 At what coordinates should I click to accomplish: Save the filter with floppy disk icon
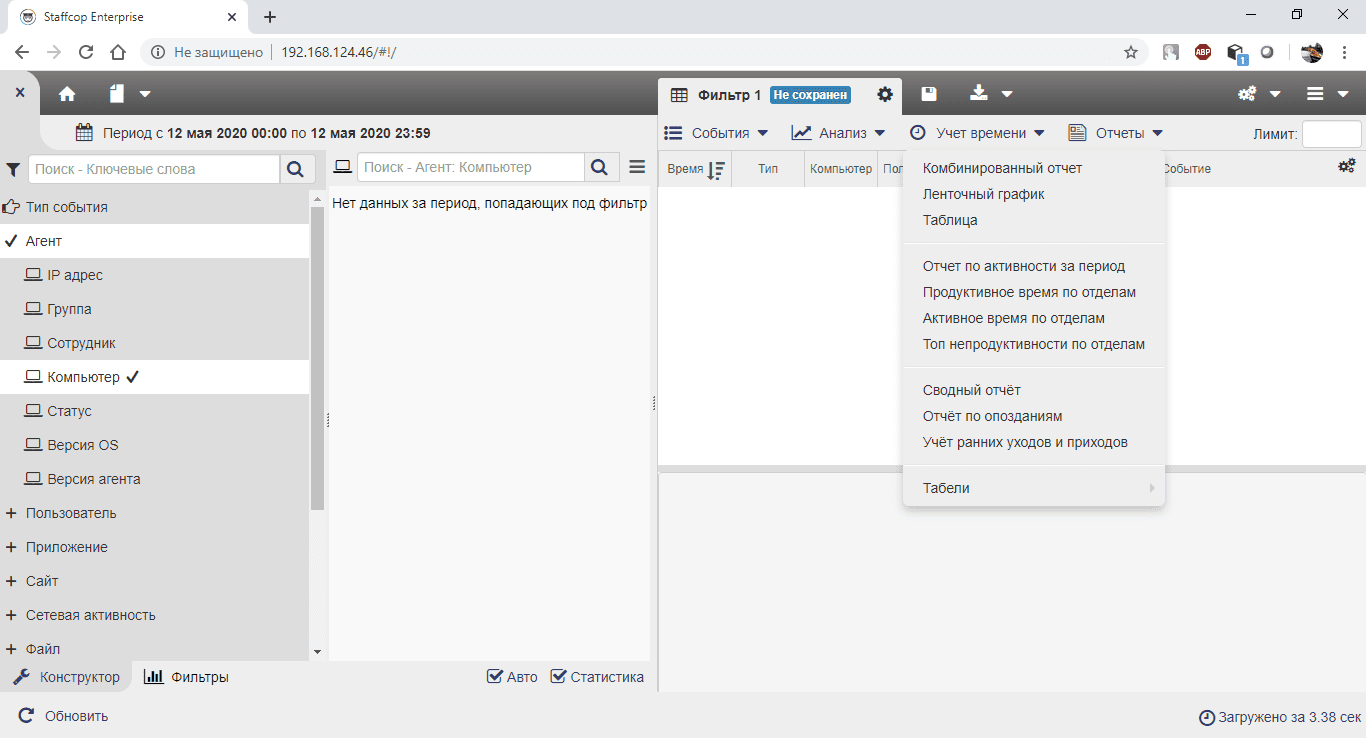pyautogui.click(x=929, y=94)
